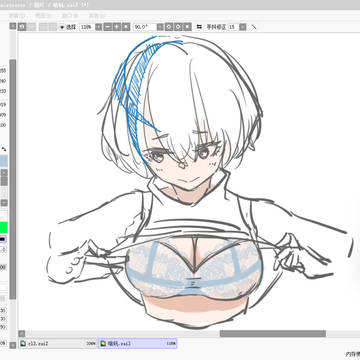Select the straight line drawing mode icon
Viewport: 360px width, 360px height.
(x=254, y=27)
